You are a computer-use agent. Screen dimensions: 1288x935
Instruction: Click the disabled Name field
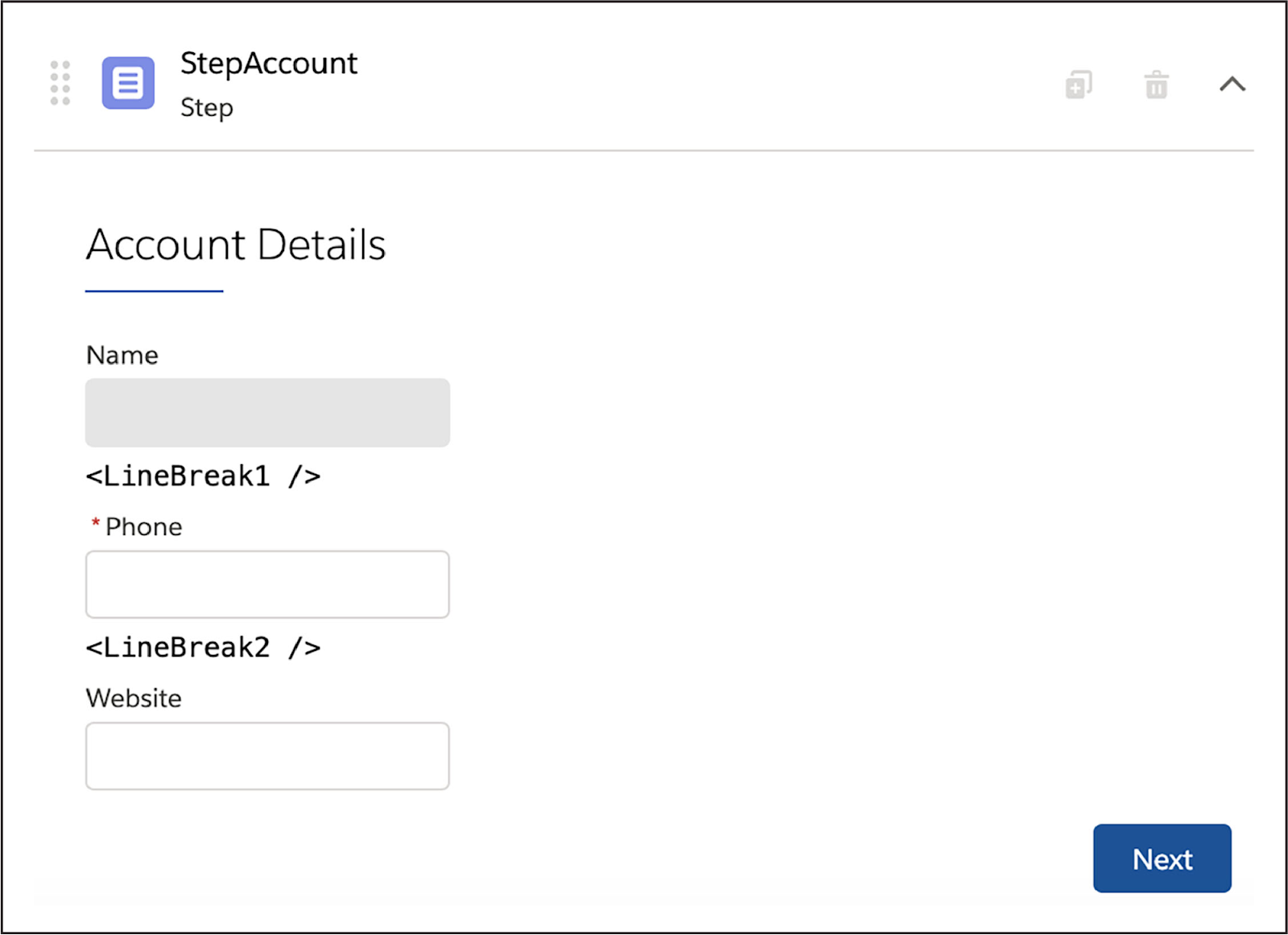(x=266, y=413)
